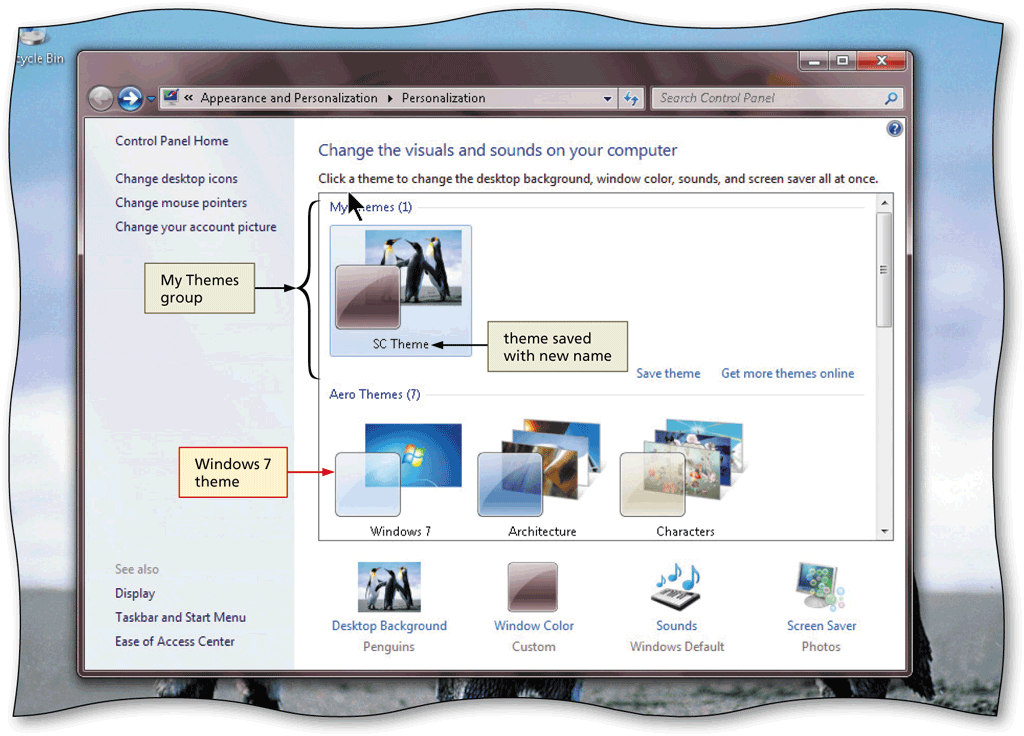Viewport: 1024px width, 736px height.
Task: Click the magnifier search icon
Action: point(891,98)
